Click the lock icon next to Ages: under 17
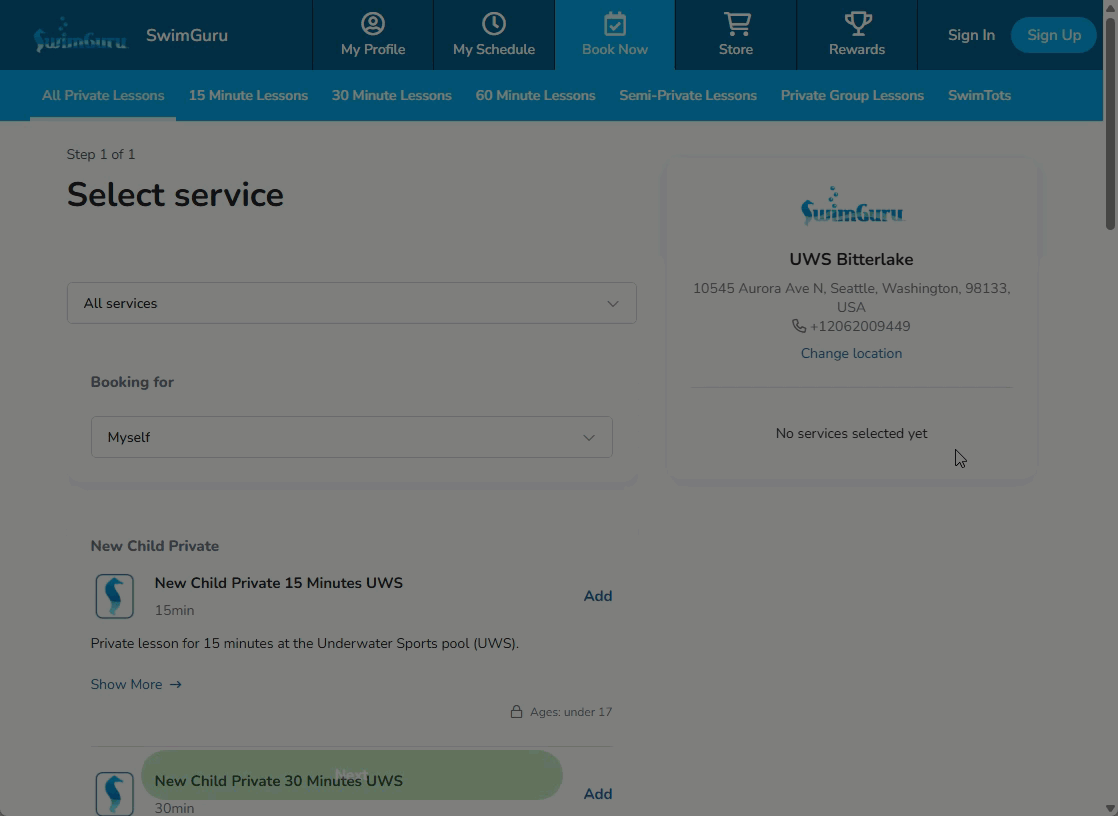This screenshot has width=1118, height=816. [x=516, y=712]
